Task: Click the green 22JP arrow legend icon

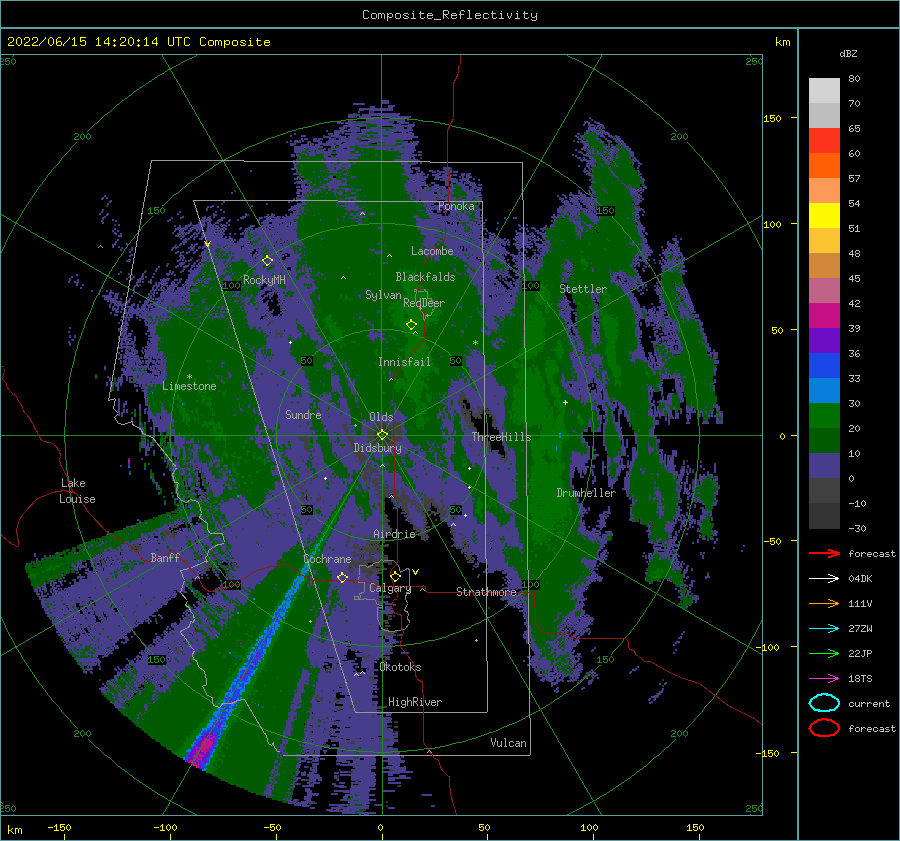Action: pos(824,653)
